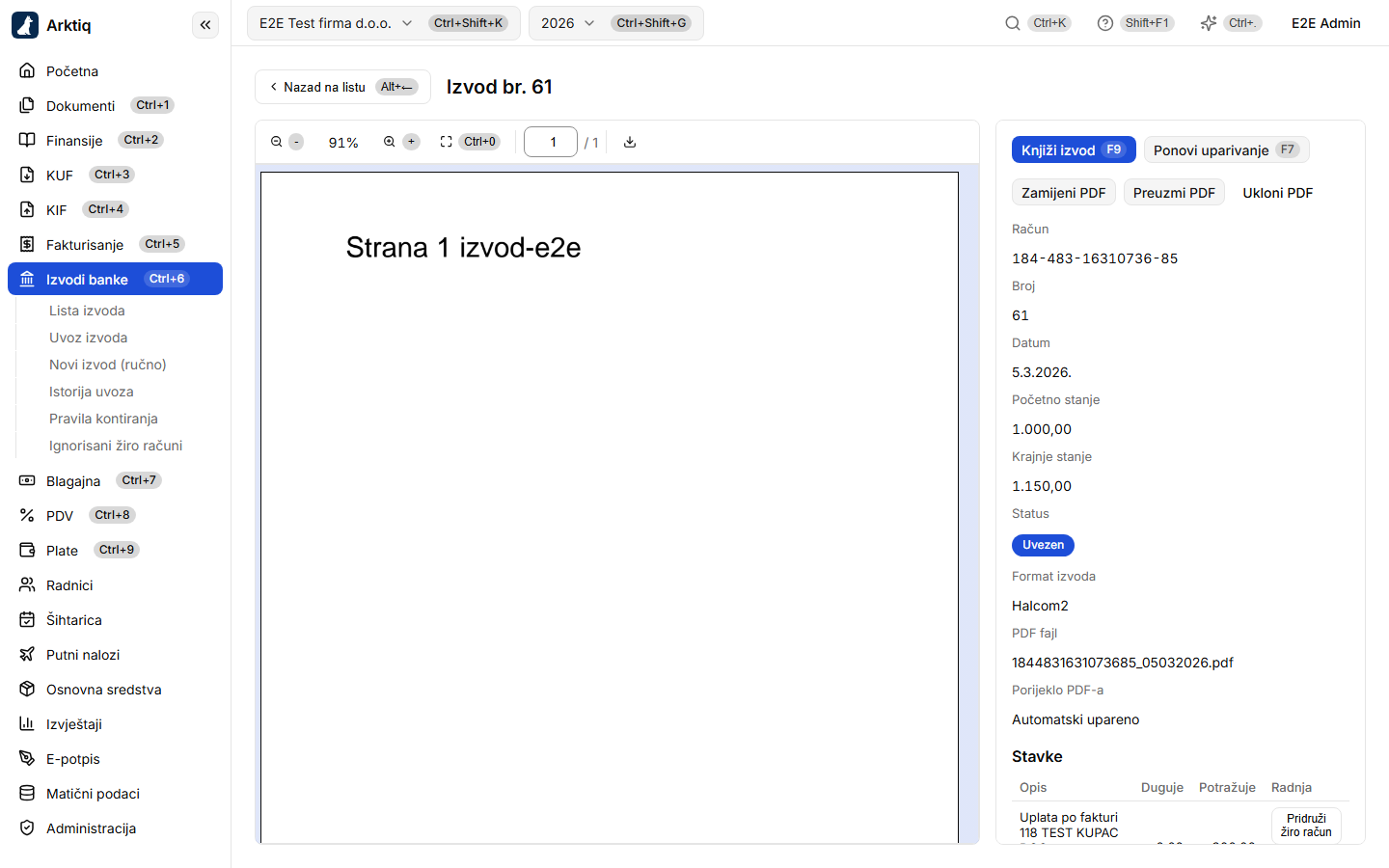Click the Osnovna sredstva box icon
Viewport: 1389px width, 868px height.
click(x=27, y=689)
